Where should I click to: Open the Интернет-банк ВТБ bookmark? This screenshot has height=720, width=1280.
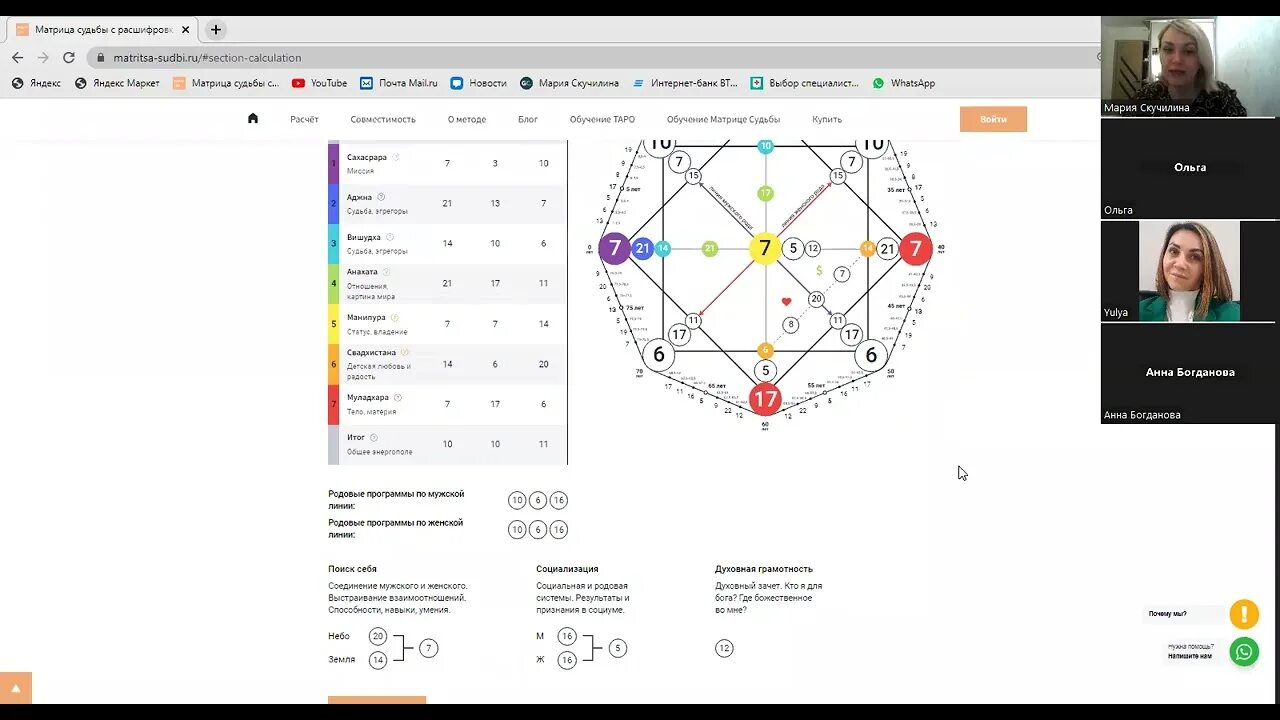(x=684, y=83)
